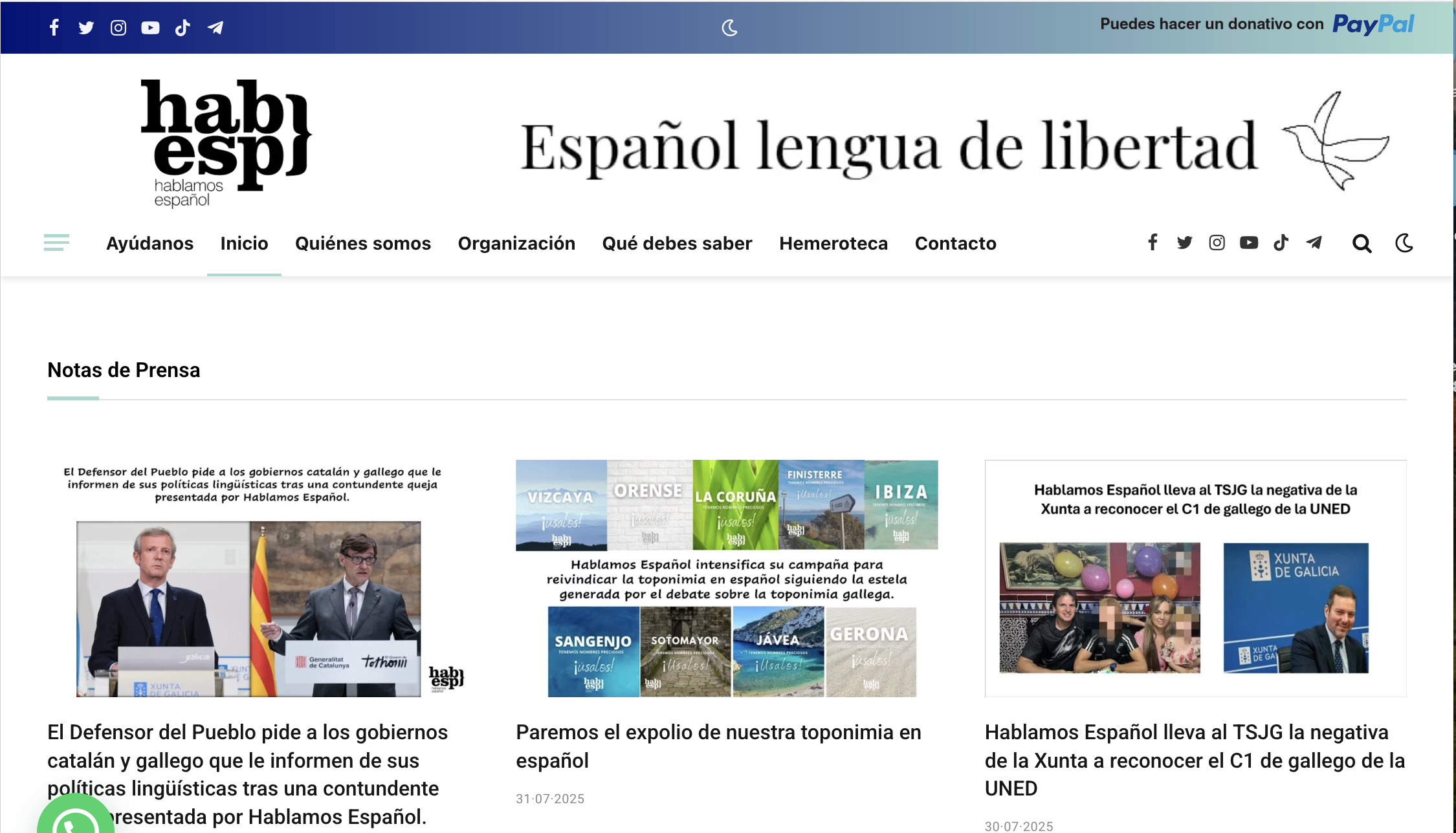Open the Hemeroteca menu item
This screenshot has width=1456, height=833.
(x=833, y=243)
